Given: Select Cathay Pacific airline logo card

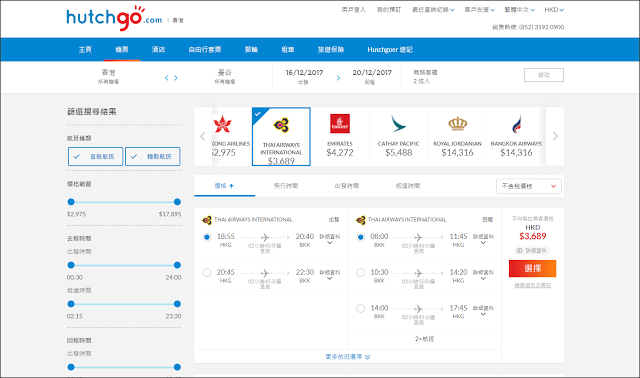Looking at the screenshot, I should click(398, 136).
